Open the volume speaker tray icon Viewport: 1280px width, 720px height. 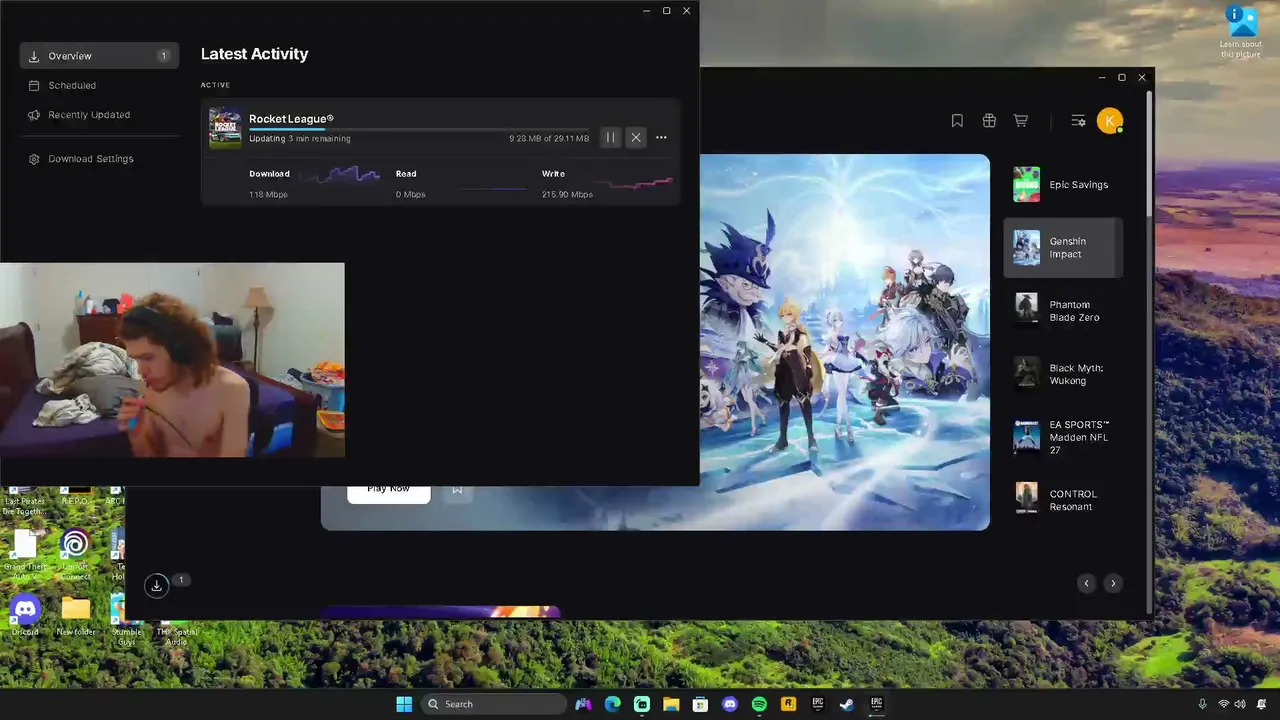[x=1240, y=704]
